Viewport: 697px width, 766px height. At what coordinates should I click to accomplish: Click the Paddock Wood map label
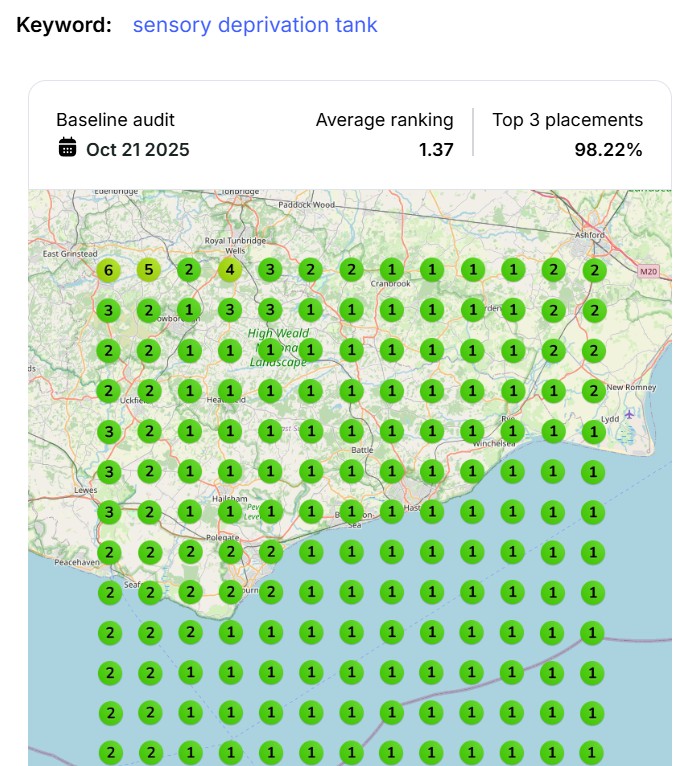tap(306, 204)
